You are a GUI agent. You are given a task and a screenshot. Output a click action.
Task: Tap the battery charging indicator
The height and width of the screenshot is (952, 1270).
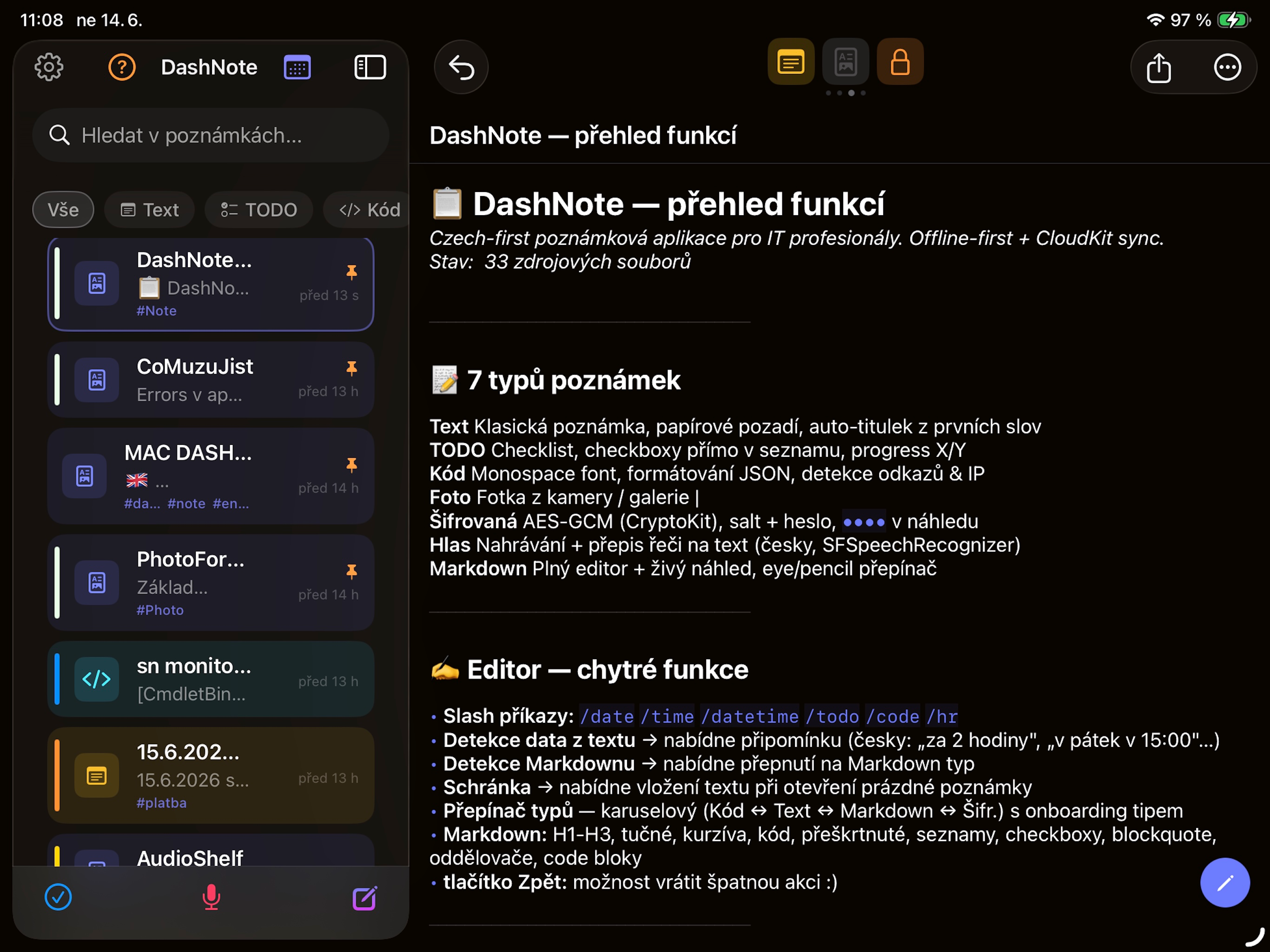click(1234, 20)
